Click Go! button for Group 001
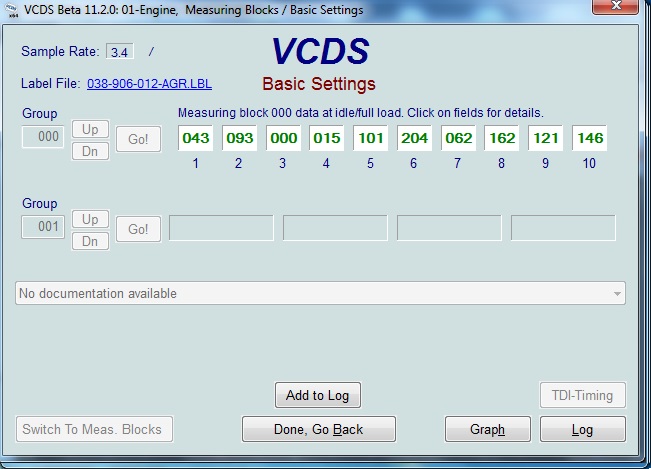 pyautogui.click(x=138, y=229)
